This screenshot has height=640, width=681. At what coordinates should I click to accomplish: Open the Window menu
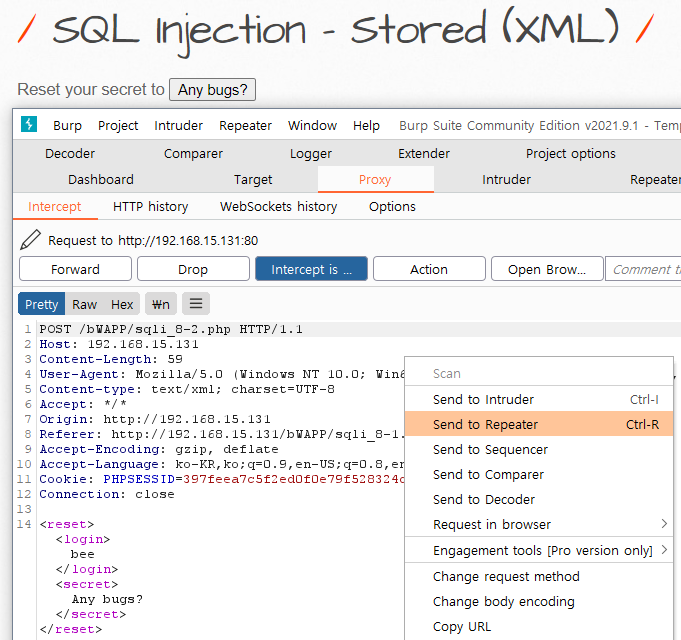coord(312,125)
